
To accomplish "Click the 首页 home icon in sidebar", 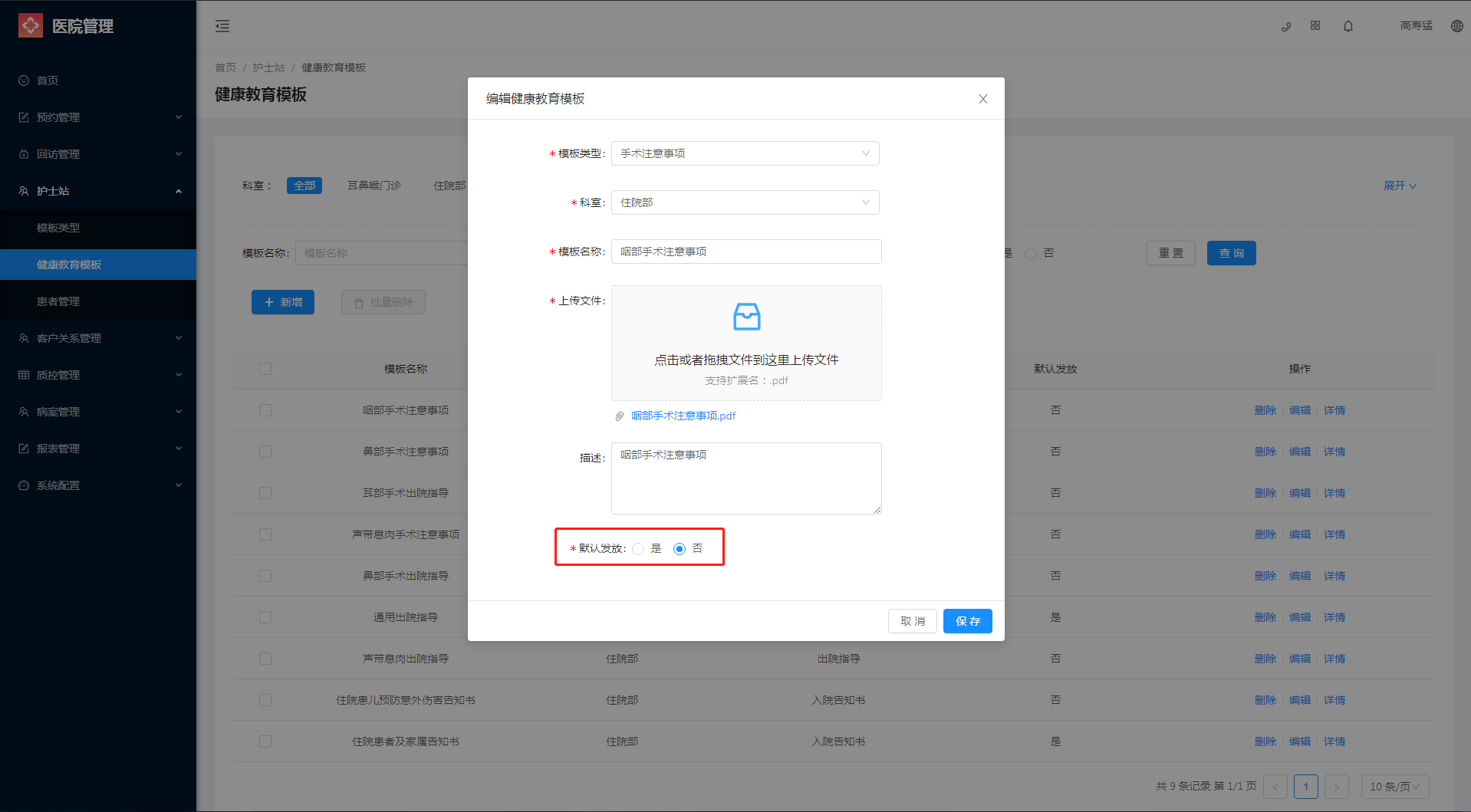I will [x=24, y=81].
